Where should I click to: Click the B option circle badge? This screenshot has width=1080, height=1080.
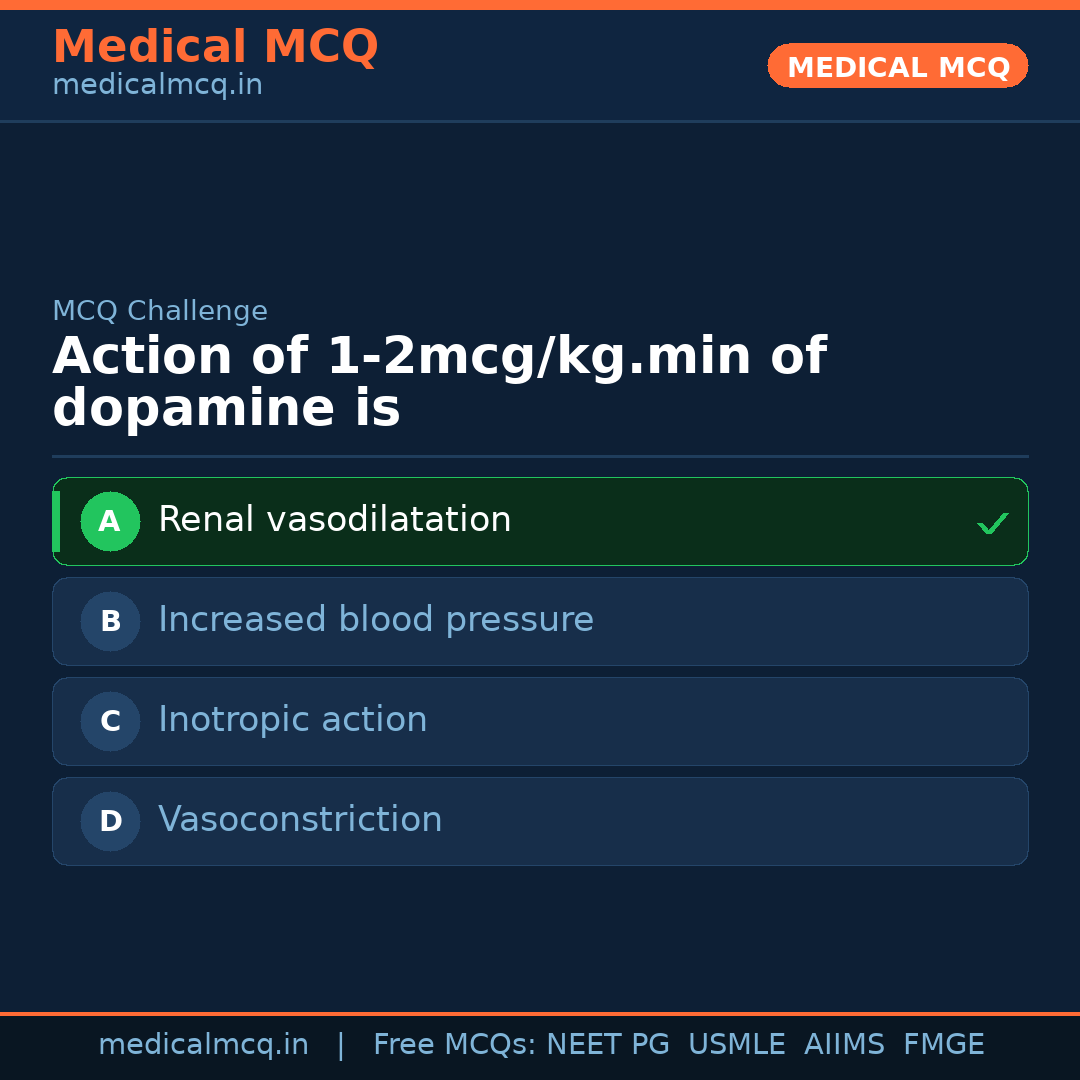click(x=110, y=621)
